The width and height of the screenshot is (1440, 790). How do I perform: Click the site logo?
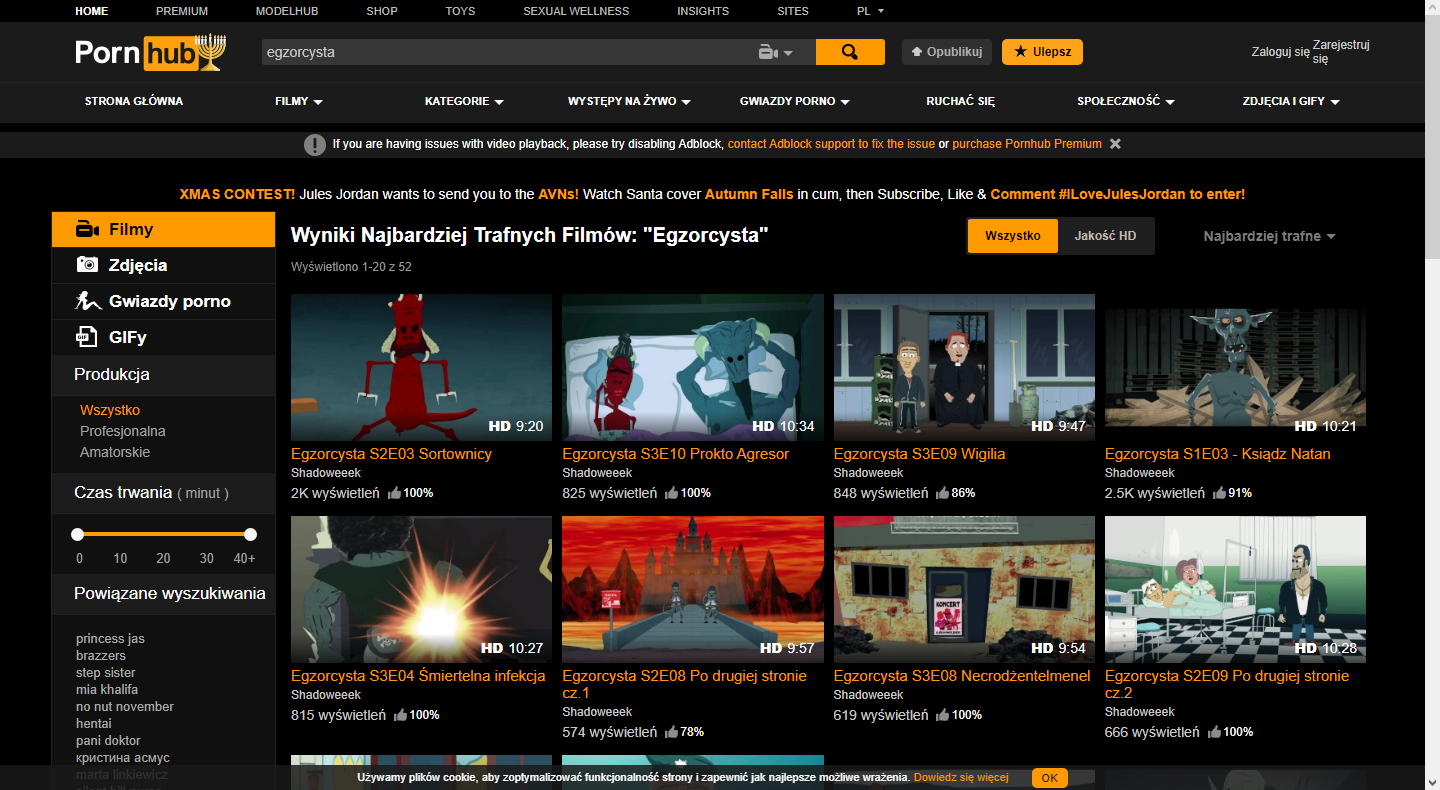[x=150, y=52]
